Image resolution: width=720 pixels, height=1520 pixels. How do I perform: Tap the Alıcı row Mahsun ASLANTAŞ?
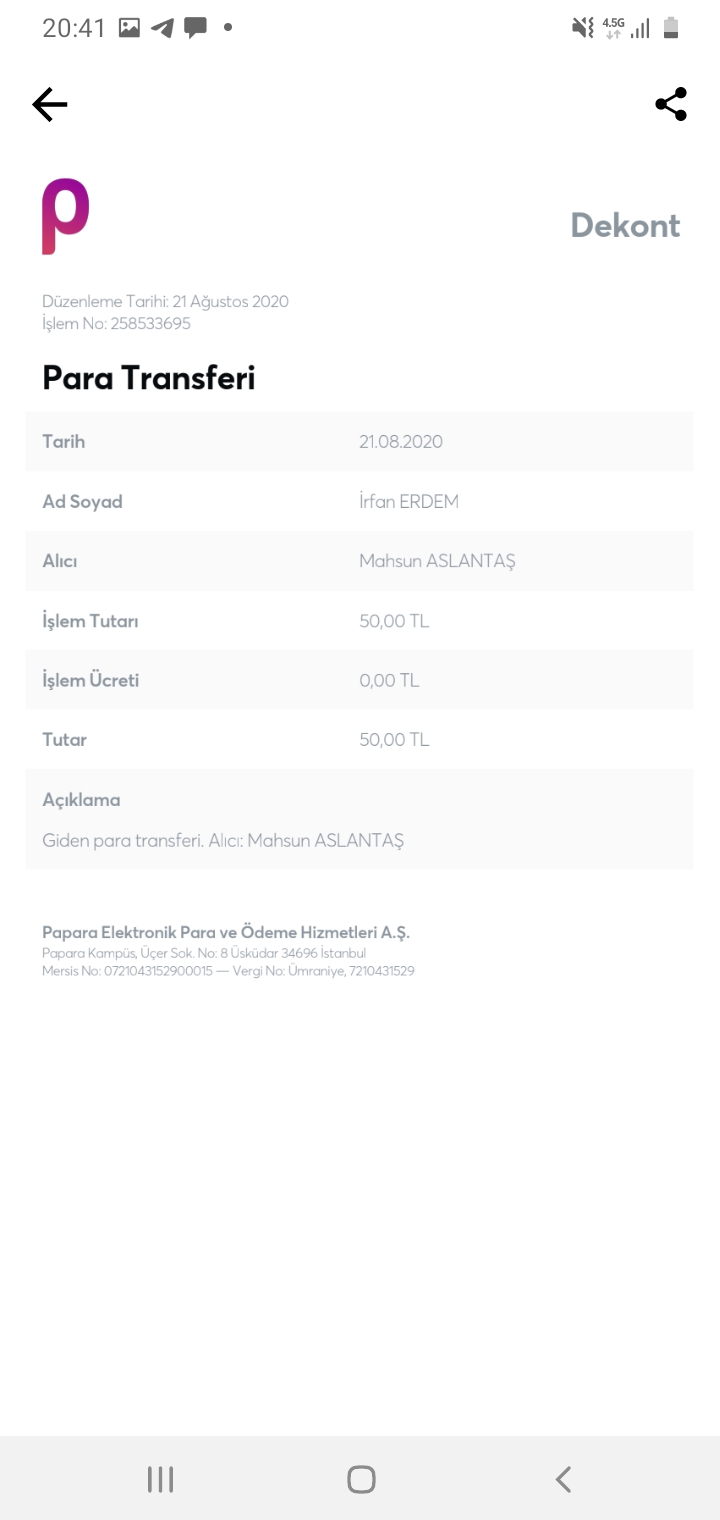click(x=359, y=561)
